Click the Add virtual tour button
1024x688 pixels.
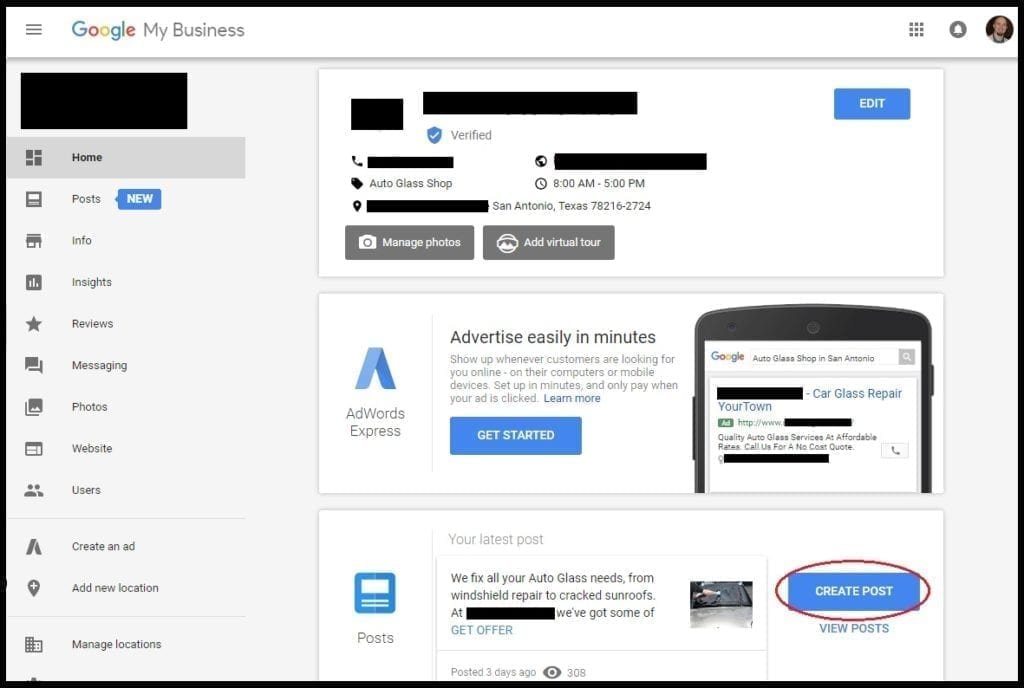pos(549,243)
